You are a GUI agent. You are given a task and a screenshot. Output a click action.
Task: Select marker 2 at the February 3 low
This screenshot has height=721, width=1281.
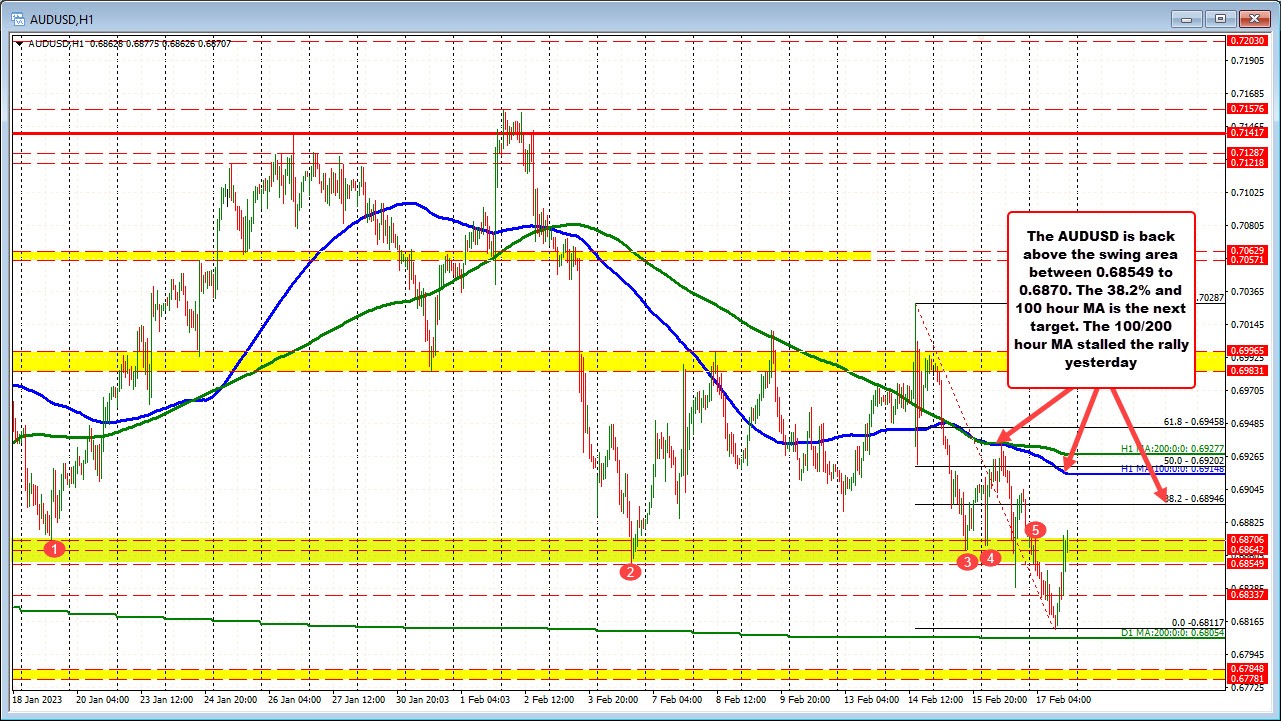631,572
